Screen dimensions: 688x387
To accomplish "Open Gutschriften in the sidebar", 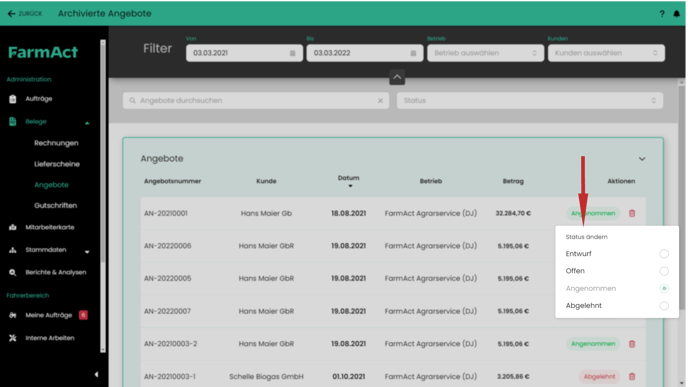I will [x=55, y=205].
